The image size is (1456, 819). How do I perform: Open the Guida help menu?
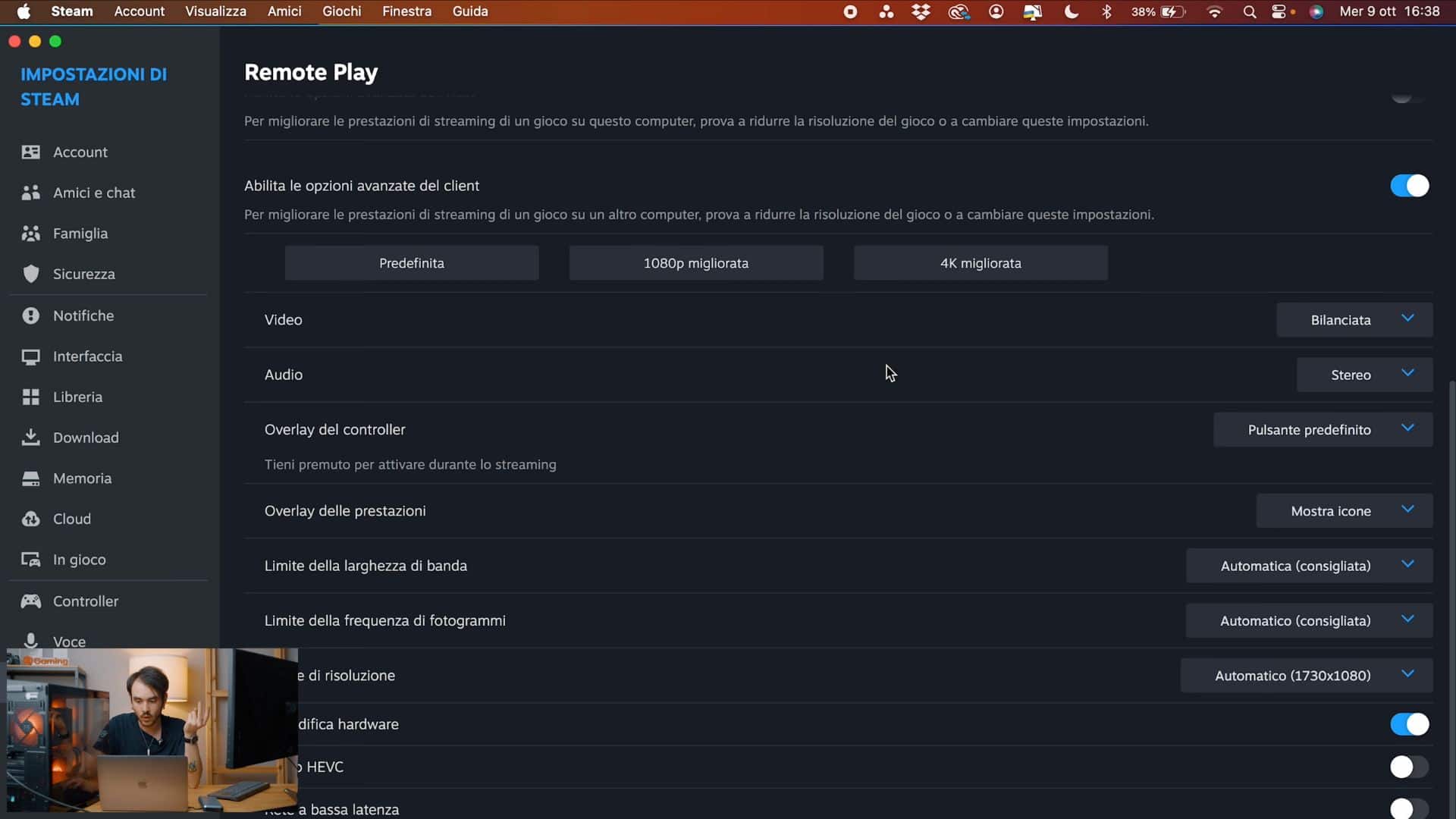[x=470, y=11]
